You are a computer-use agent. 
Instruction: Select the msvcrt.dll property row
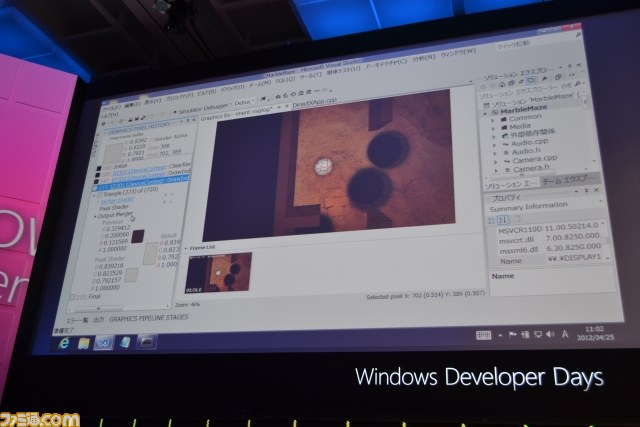pyautogui.click(x=548, y=238)
